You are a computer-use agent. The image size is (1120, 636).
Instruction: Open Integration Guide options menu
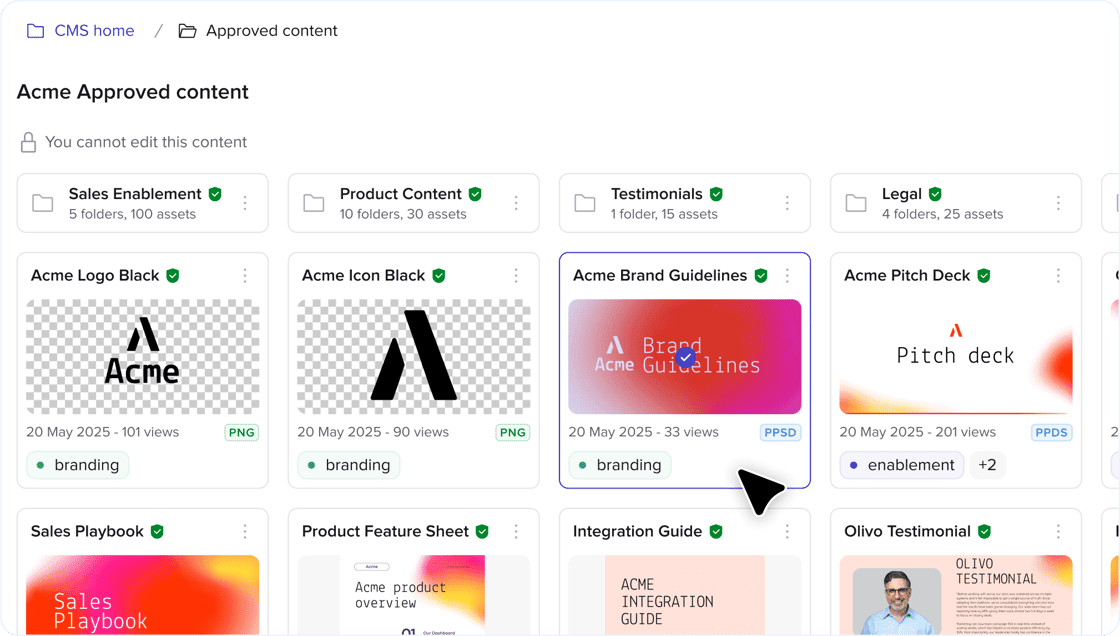(787, 531)
